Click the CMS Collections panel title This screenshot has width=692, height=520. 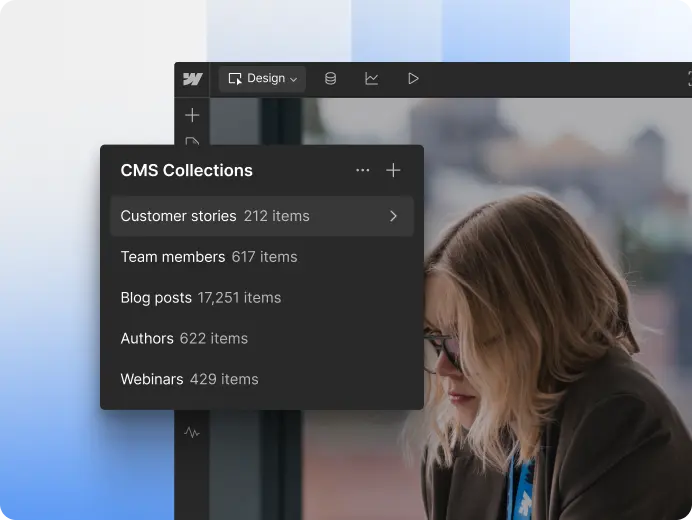pos(186,170)
